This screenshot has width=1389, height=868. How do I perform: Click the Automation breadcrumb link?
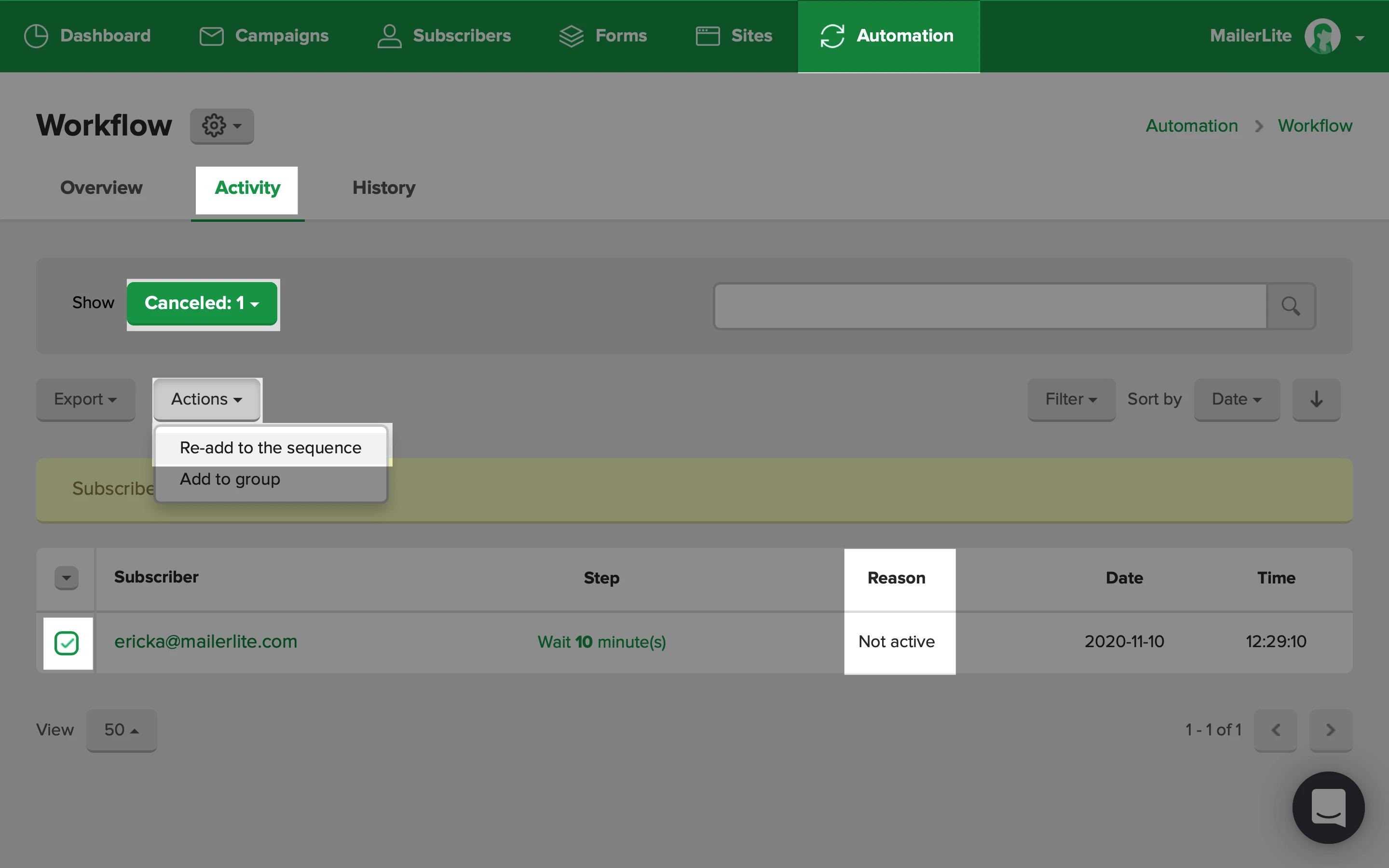(x=1191, y=126)
